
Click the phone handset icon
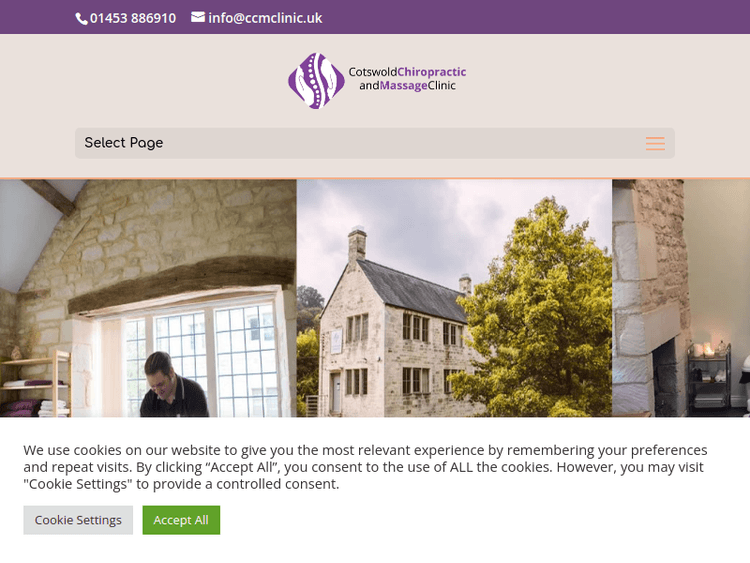[81, 19]
